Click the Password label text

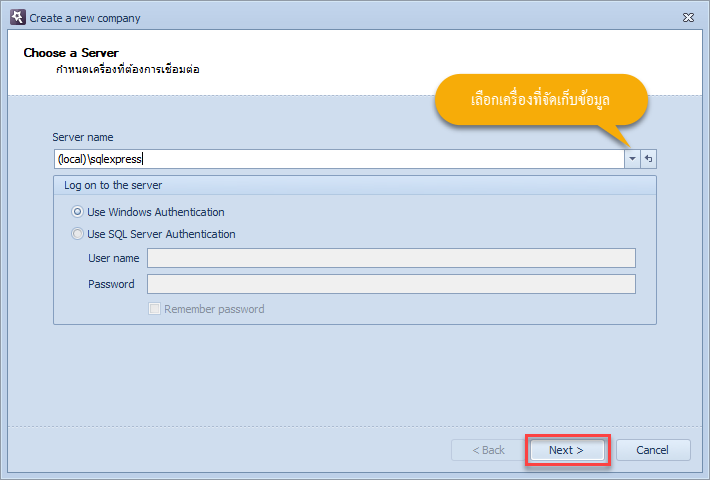(111, 284)
